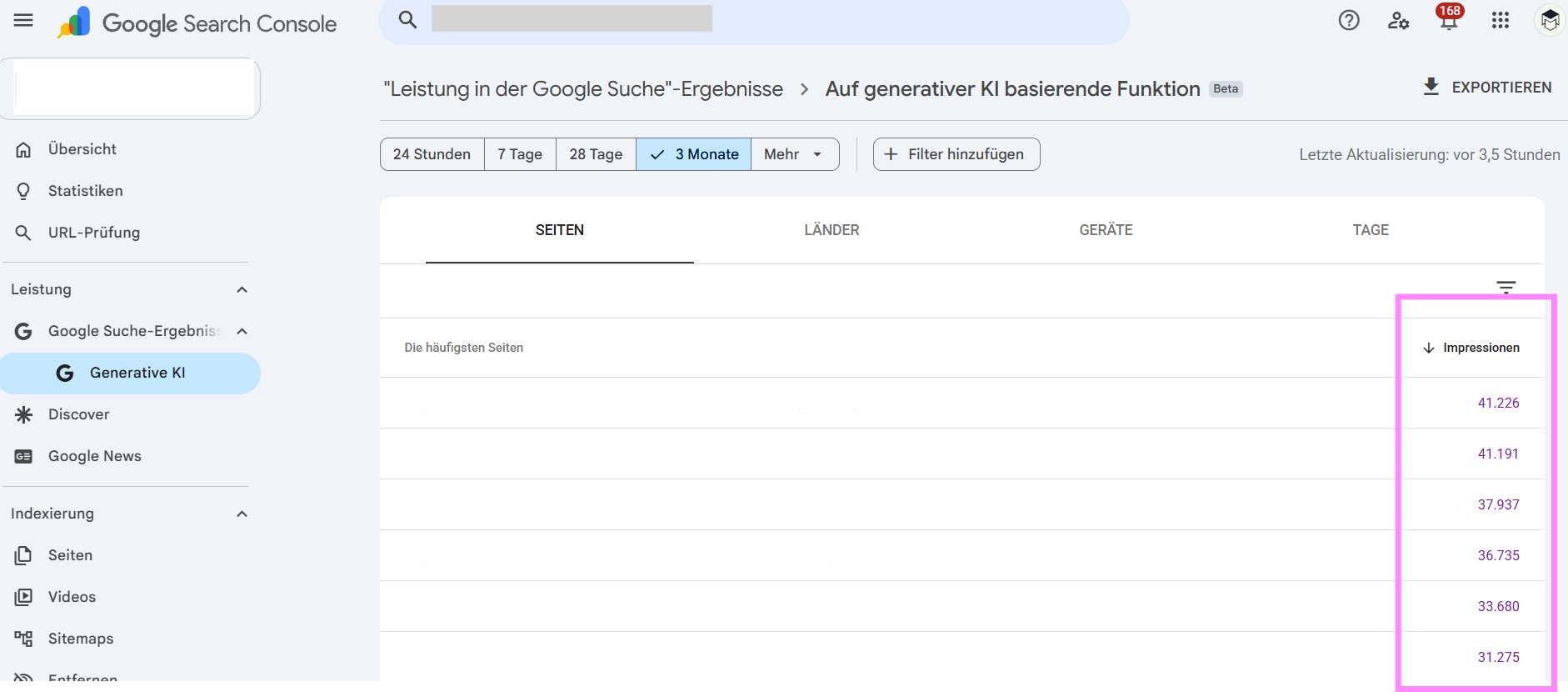Click the Sitemaps icon in sidebar
Viewport: 1568px width, 692px height.
click(x=23, y=639)
